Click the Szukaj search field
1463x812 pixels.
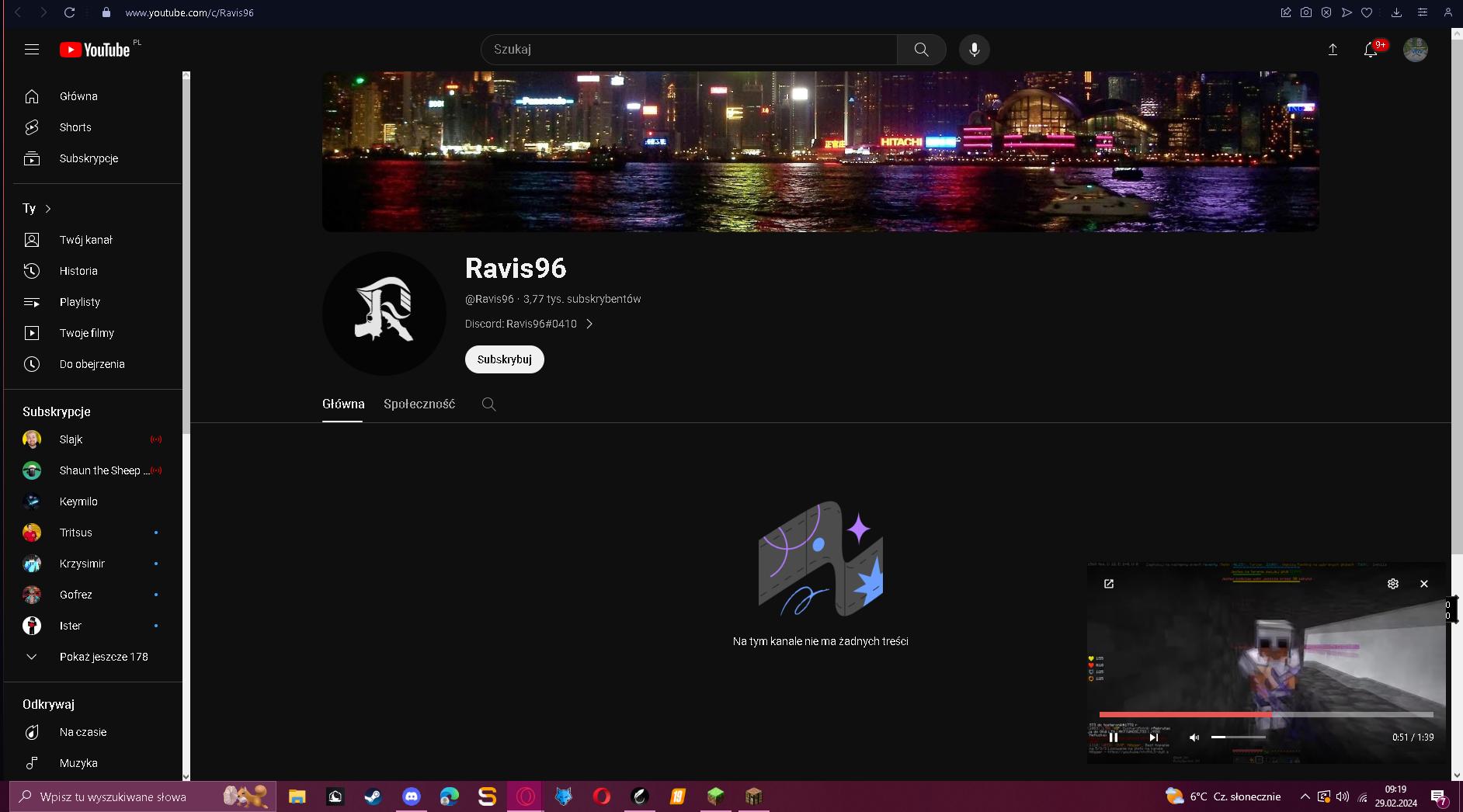coord(690,50)
